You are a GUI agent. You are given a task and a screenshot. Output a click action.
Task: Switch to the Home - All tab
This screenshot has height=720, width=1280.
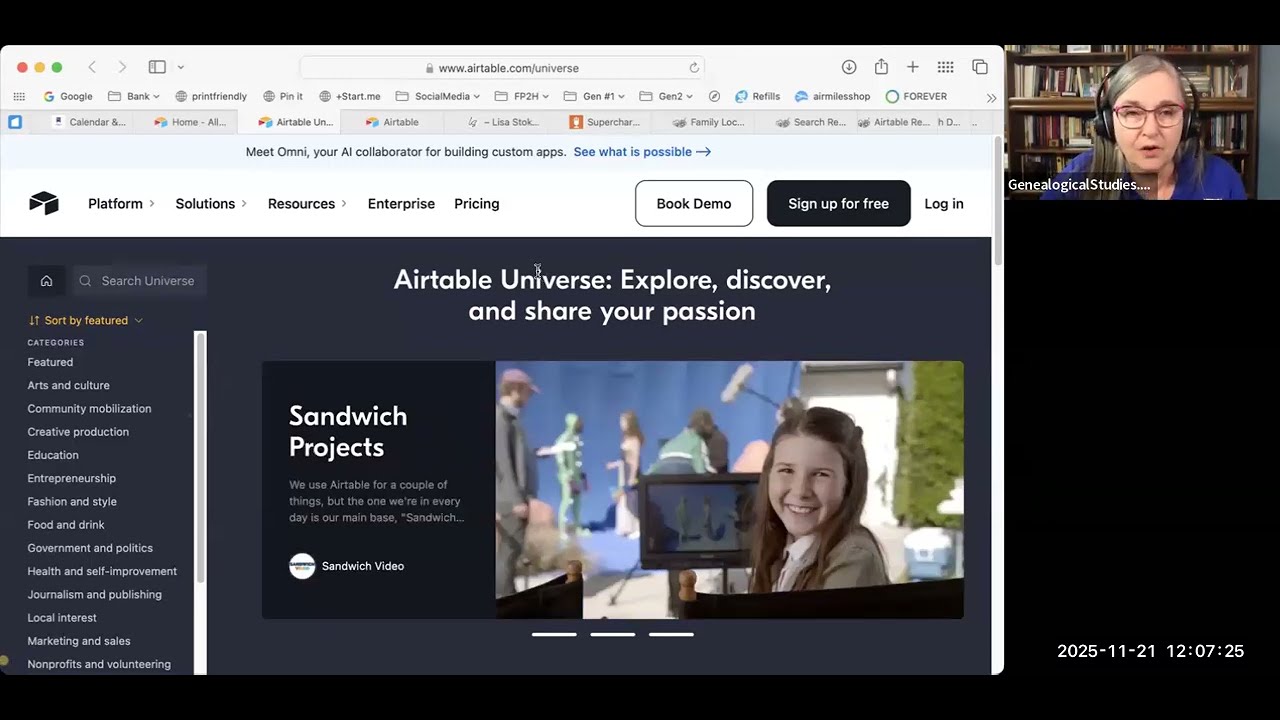pos(190,122)
